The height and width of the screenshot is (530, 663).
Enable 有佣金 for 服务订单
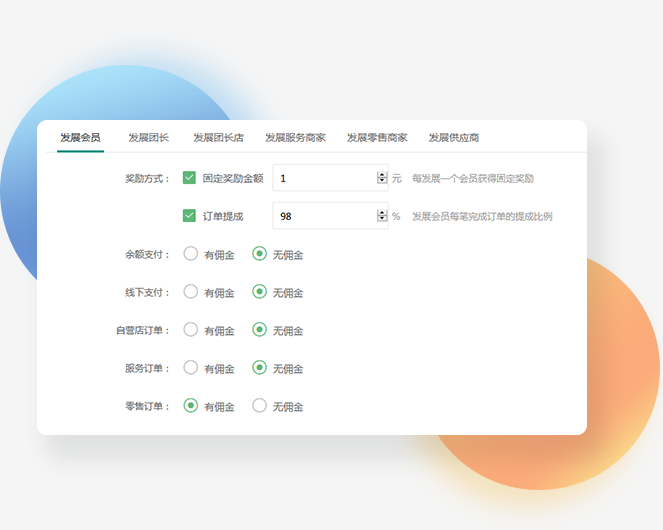[191, 368]
